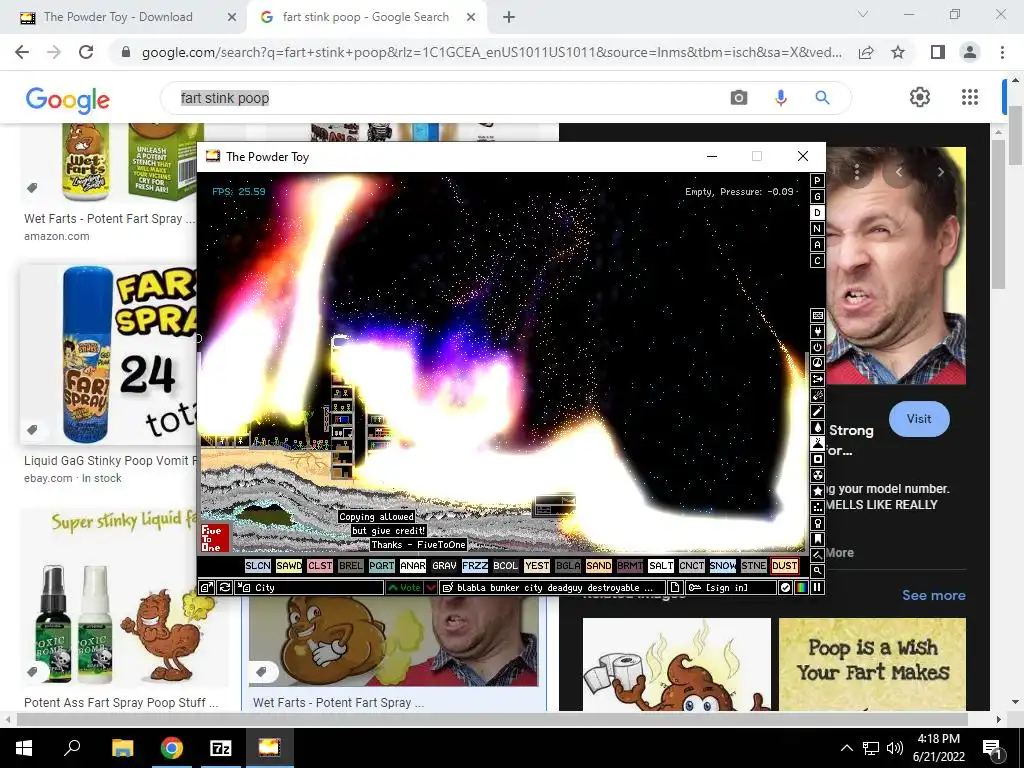Open the Game of Life dots menu

tap(817, 507)
